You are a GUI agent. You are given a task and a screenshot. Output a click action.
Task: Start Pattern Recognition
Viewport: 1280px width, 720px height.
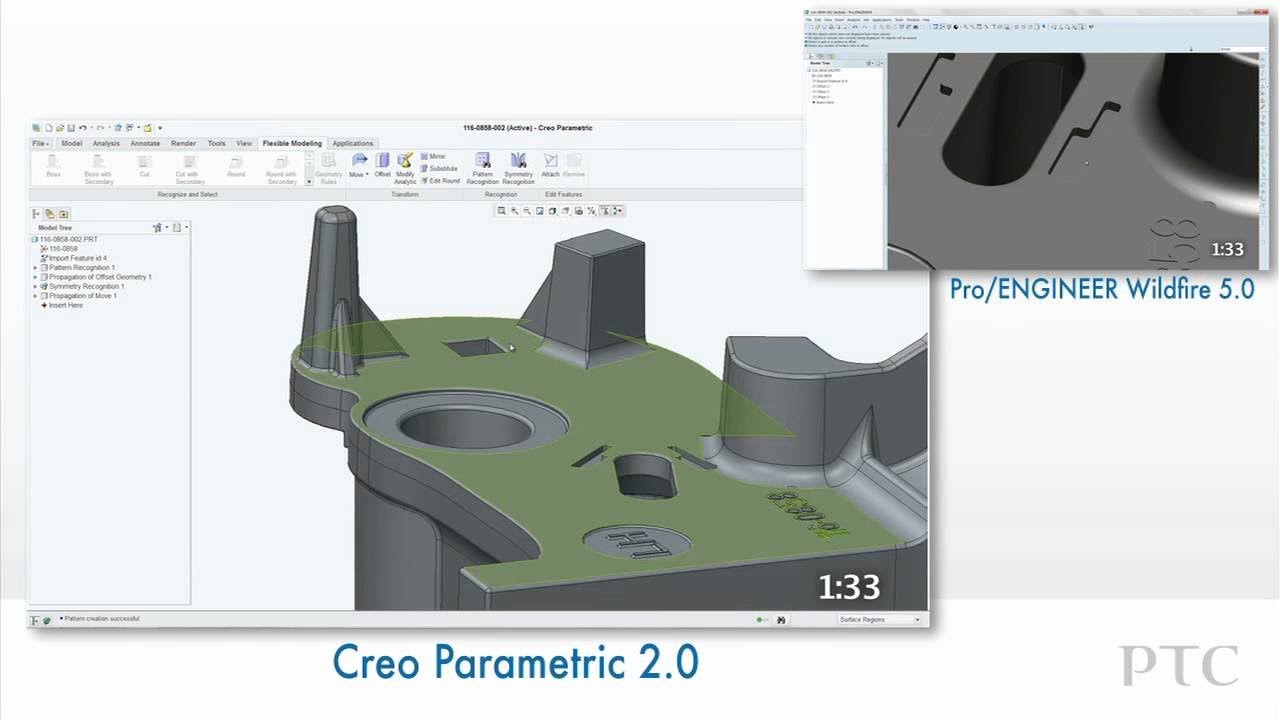[x=482, y=168]
